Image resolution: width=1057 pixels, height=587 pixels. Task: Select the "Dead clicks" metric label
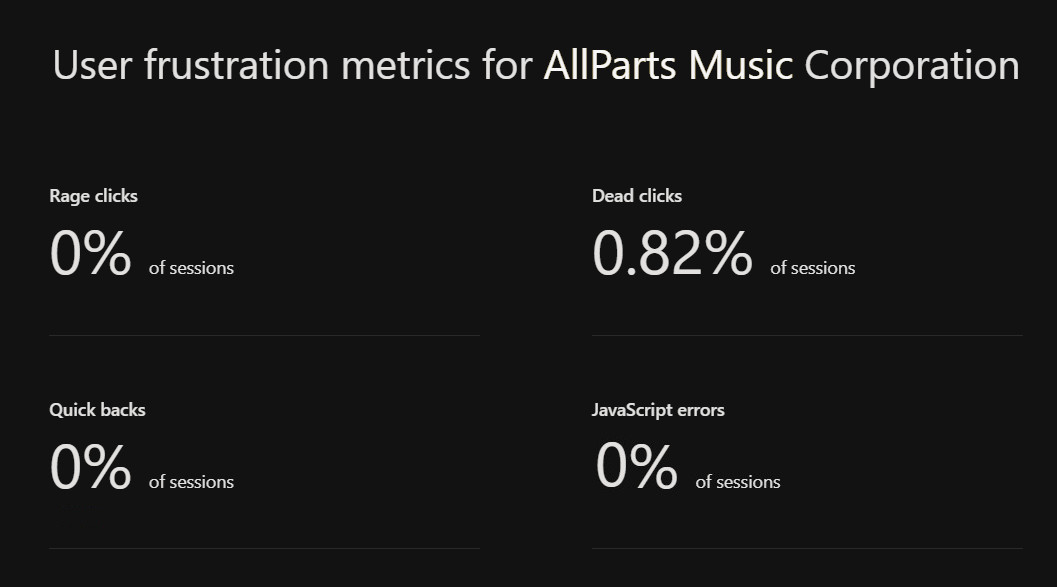point(637,196)
